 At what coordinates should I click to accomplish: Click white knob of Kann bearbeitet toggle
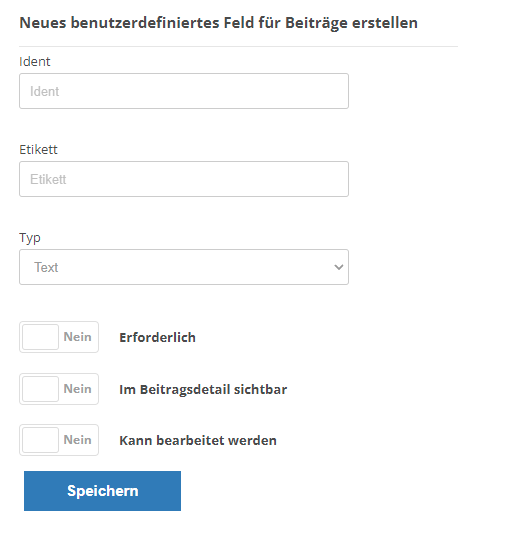click(x=41, y=440)
